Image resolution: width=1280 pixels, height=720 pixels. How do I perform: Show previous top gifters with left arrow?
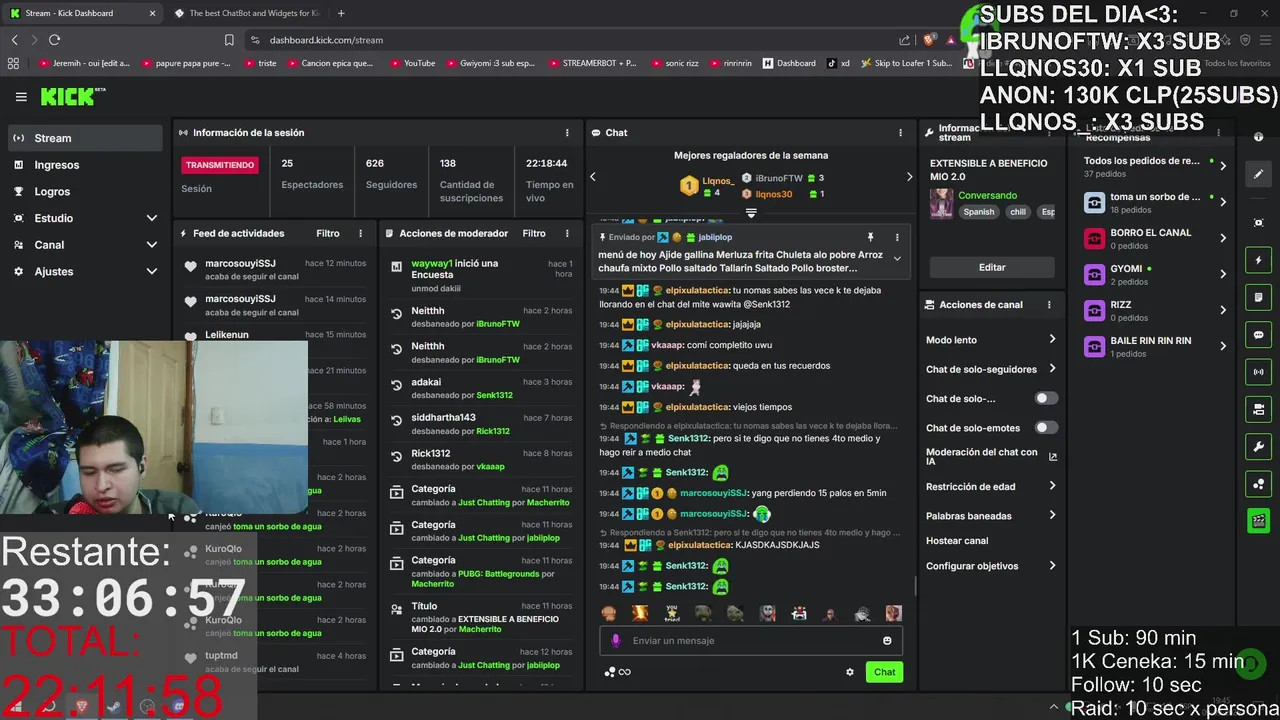[593, 177]
